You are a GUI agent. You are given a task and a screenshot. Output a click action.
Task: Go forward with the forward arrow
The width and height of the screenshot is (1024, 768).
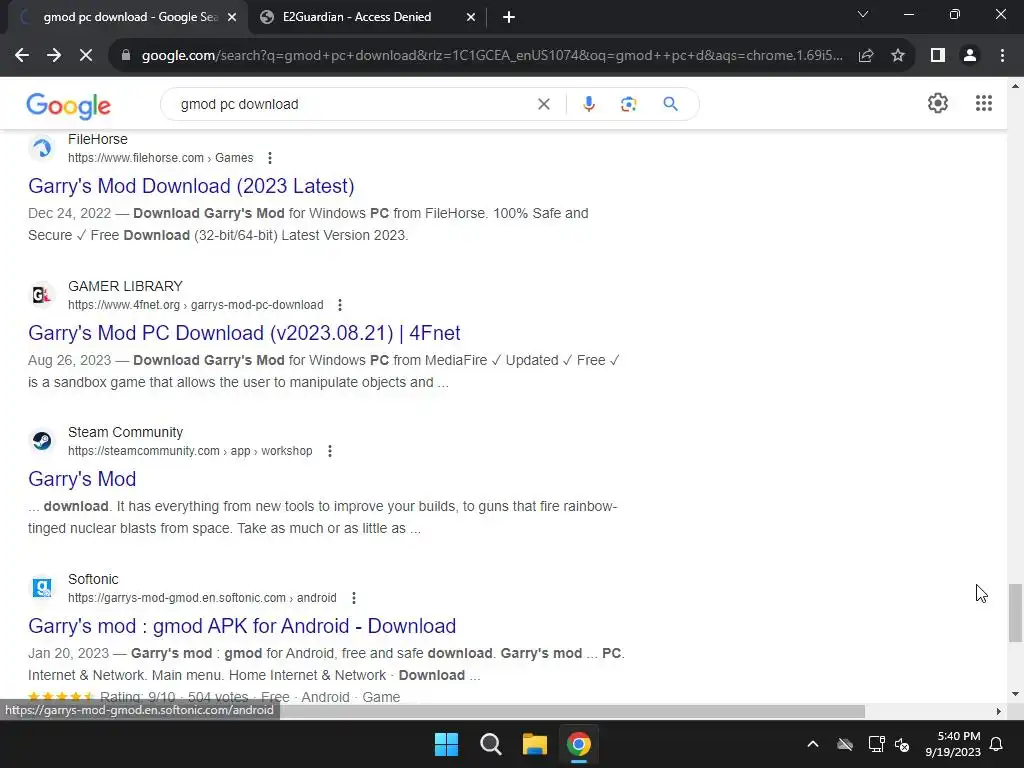pyautogui.click(x=54, y=56)
